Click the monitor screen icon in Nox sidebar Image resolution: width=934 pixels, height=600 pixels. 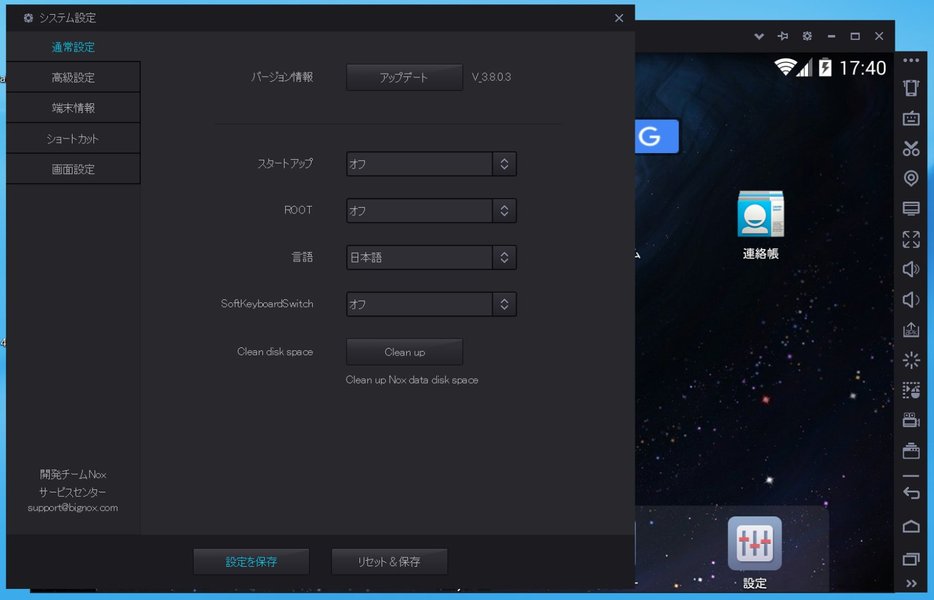pos(911,209)
